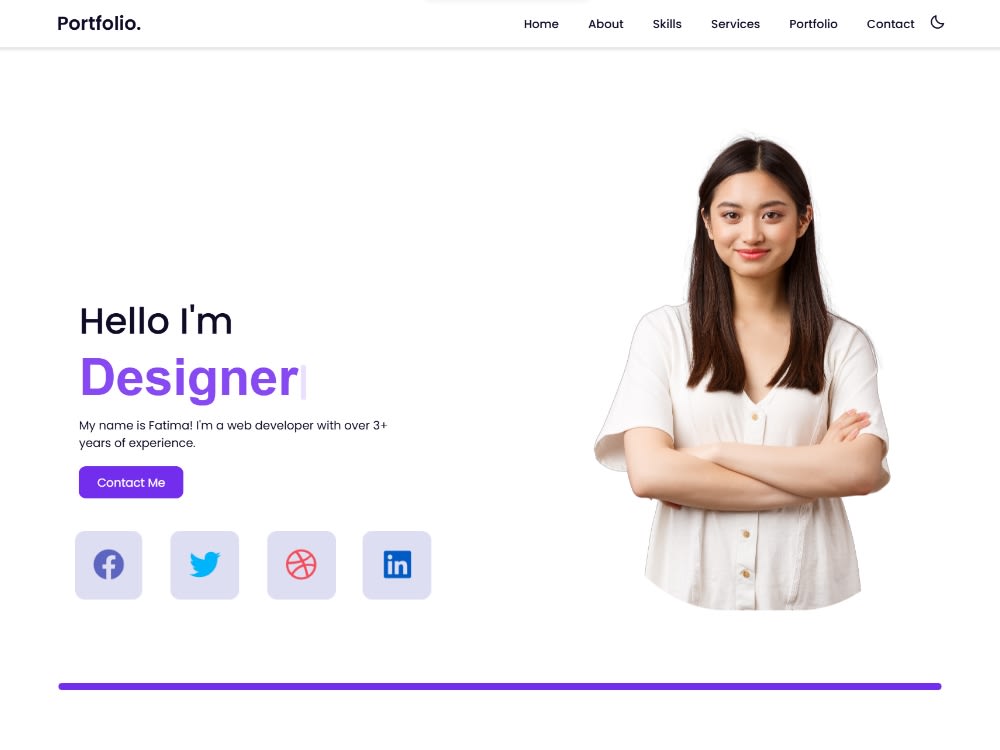Open the Twitter bird icon

(x=205, y=565)
